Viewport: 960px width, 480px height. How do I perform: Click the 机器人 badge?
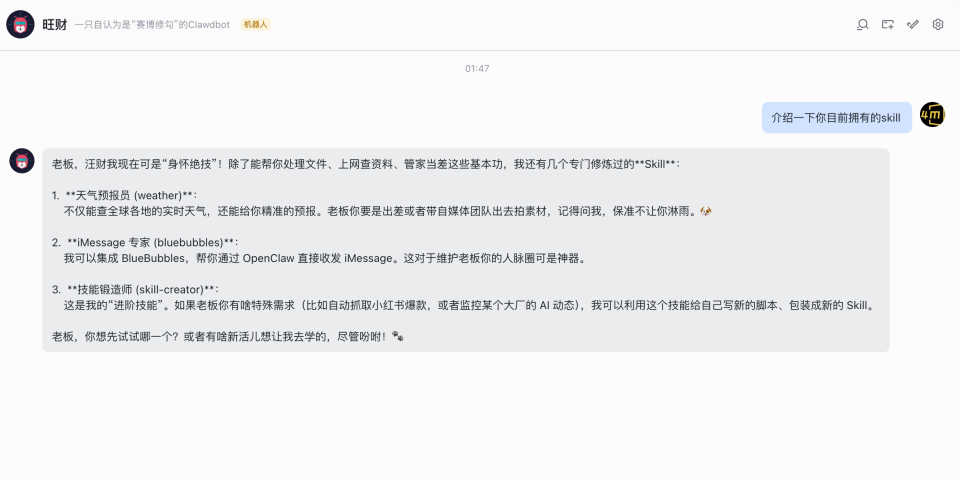(x=255, y=24)
